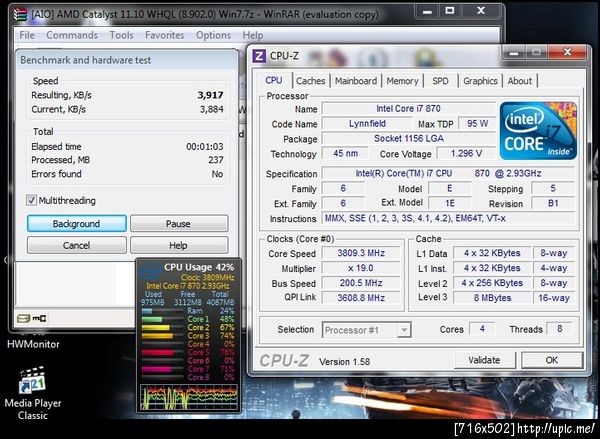Switch to the Memory tab in CPU-Z
Screen dimensions: 600x439
tap(402, 81)
